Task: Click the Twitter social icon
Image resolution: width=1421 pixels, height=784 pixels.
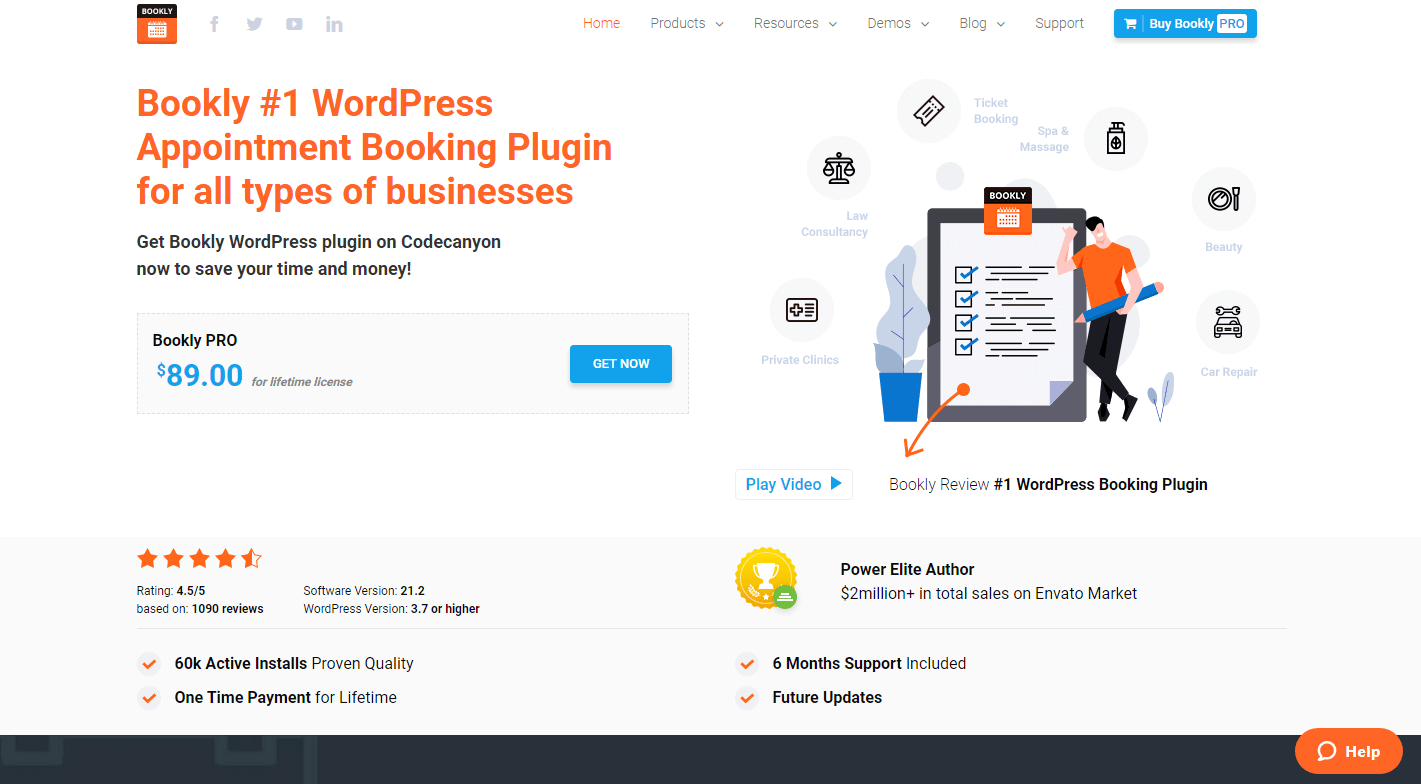Action: tap(253, 23)
